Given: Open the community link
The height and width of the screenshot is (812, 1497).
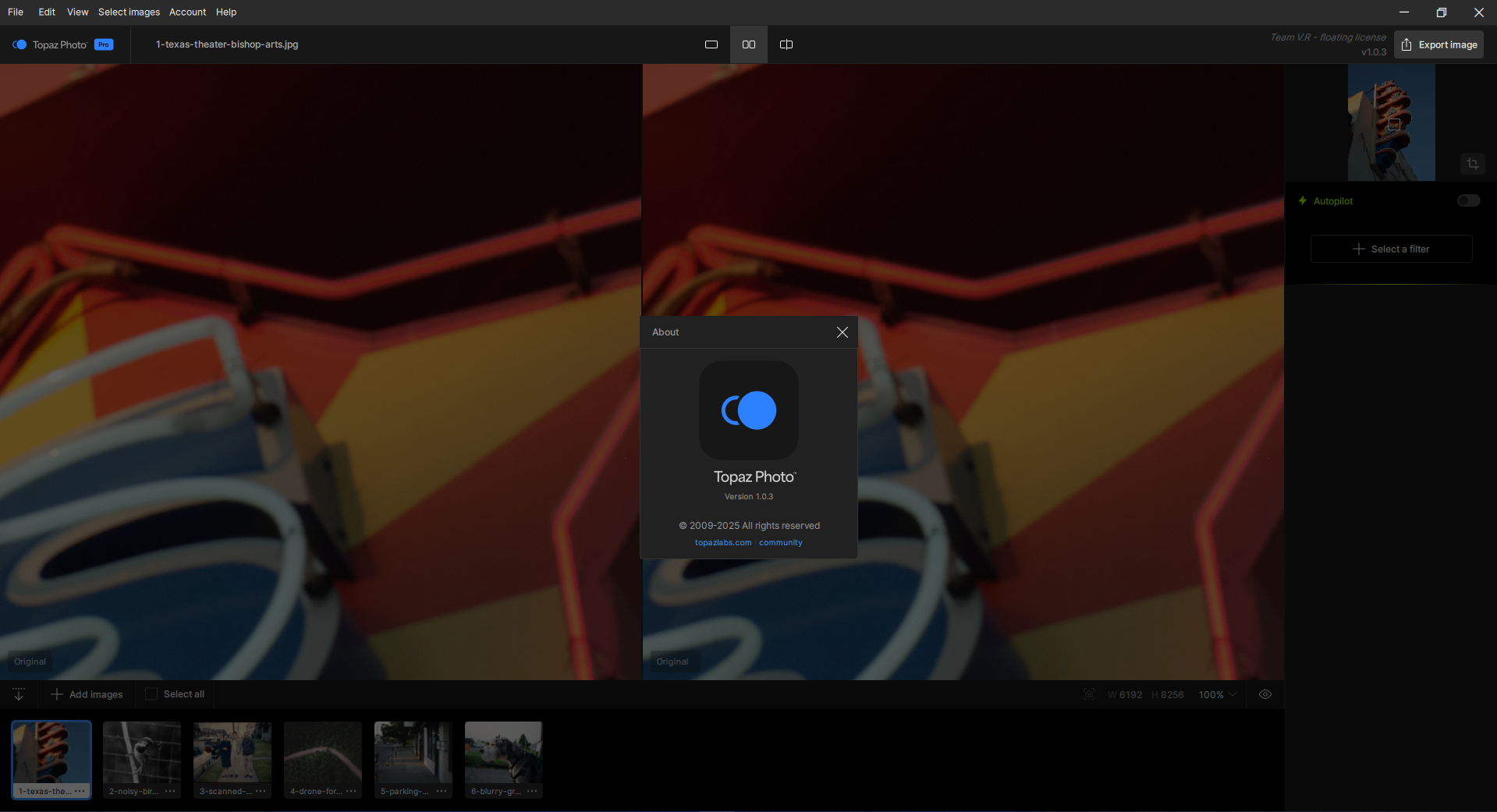Looking at the screenshot, I should click(x=780, y=543).
